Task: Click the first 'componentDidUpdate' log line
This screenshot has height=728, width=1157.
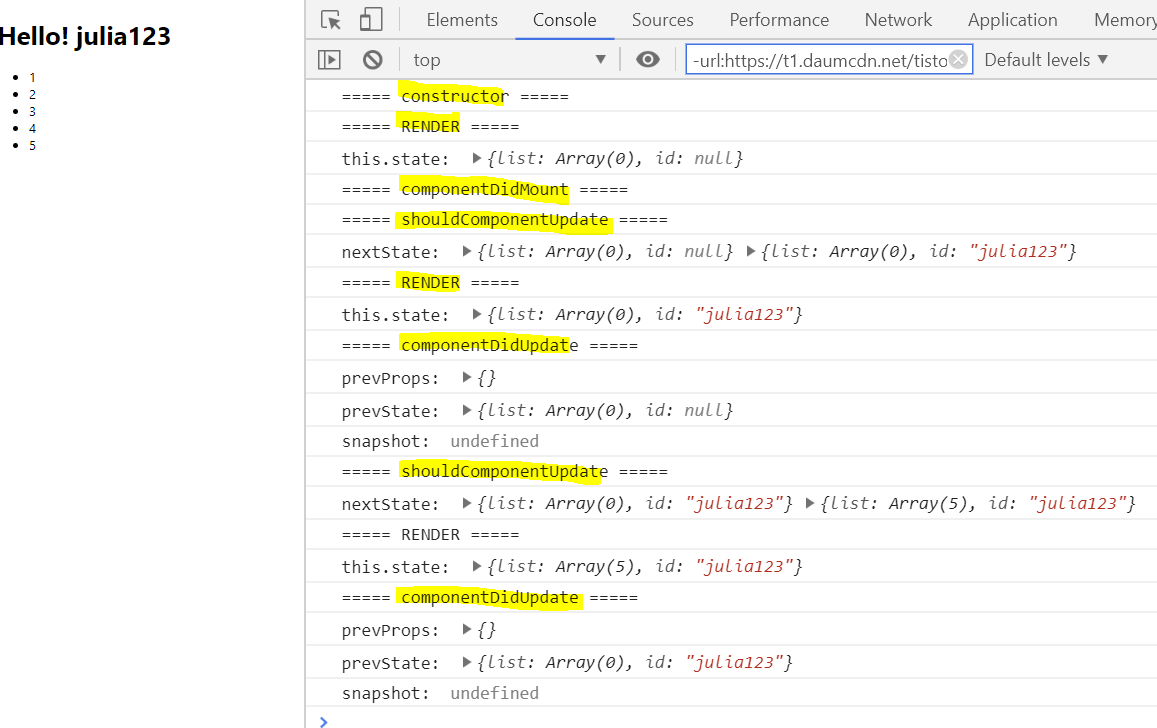Action: (x=490, y=345)
